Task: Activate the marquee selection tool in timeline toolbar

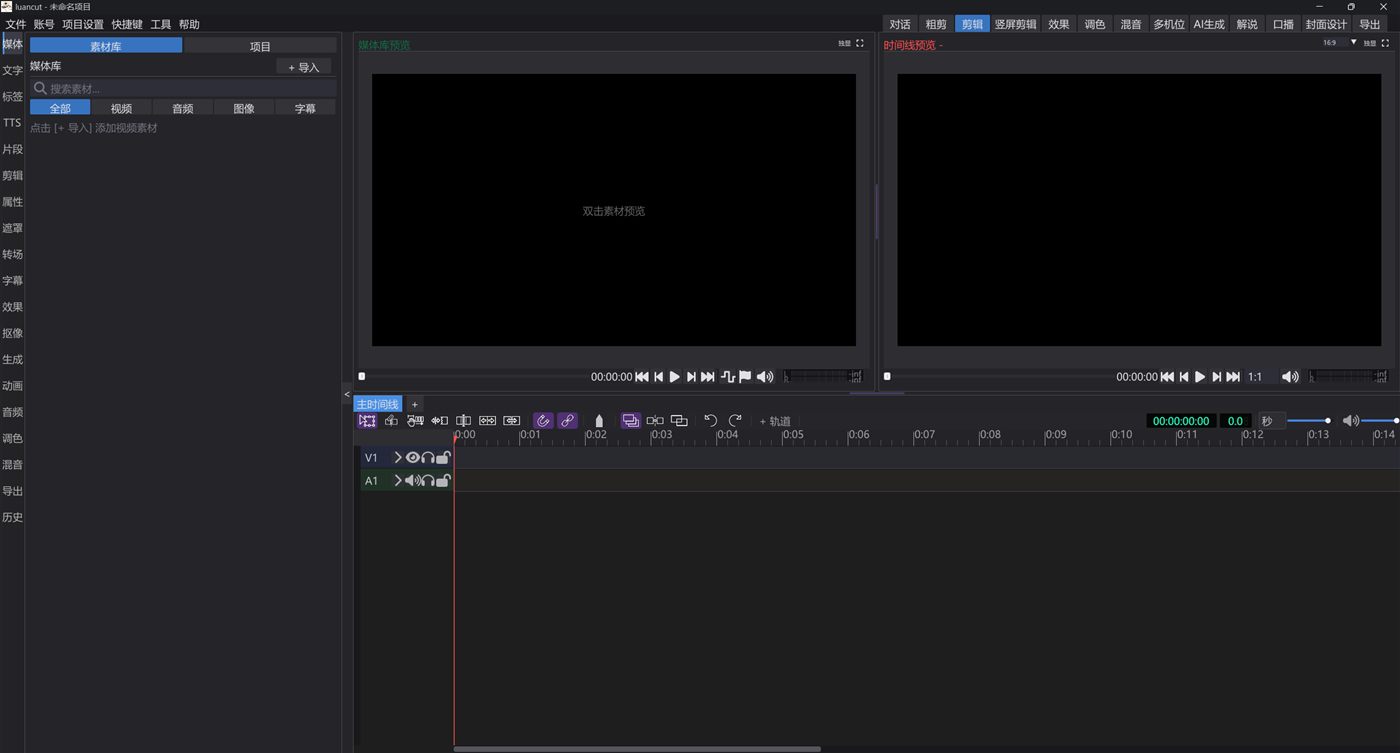Action: [x=367, y=421]
